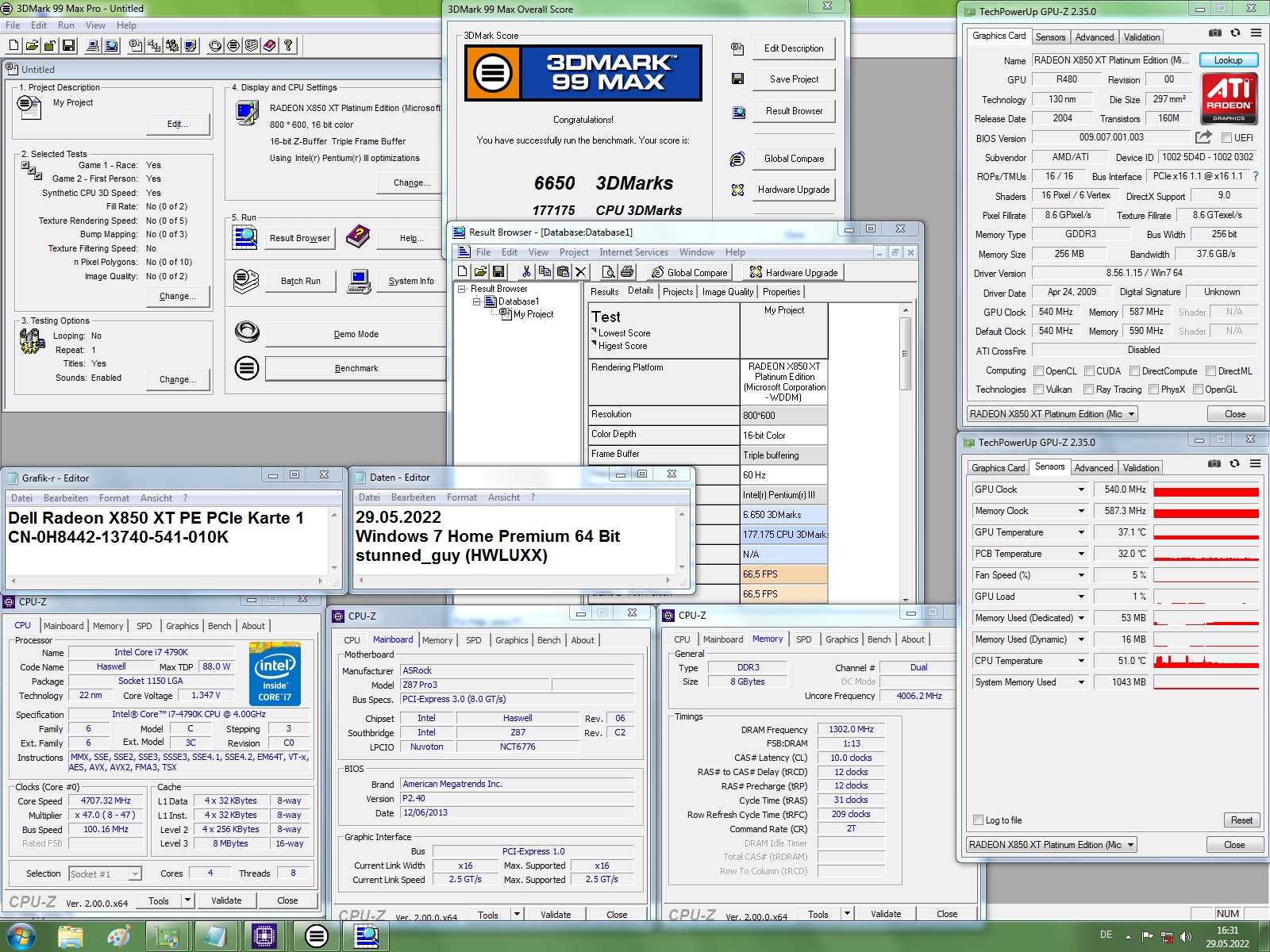Open Paint from the Windows taskbar
This screenshot has width=1270, height=952.
pyautogui.click(x=118, y=936)
